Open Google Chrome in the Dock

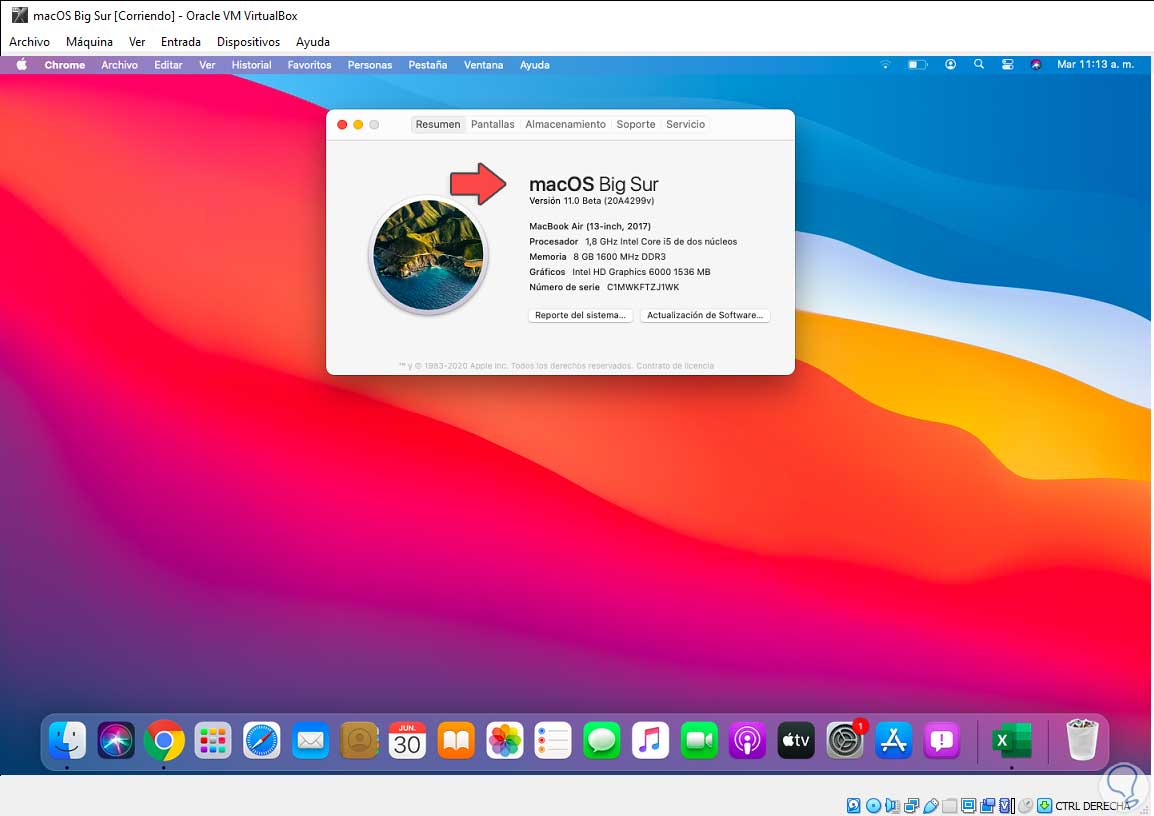164,740
